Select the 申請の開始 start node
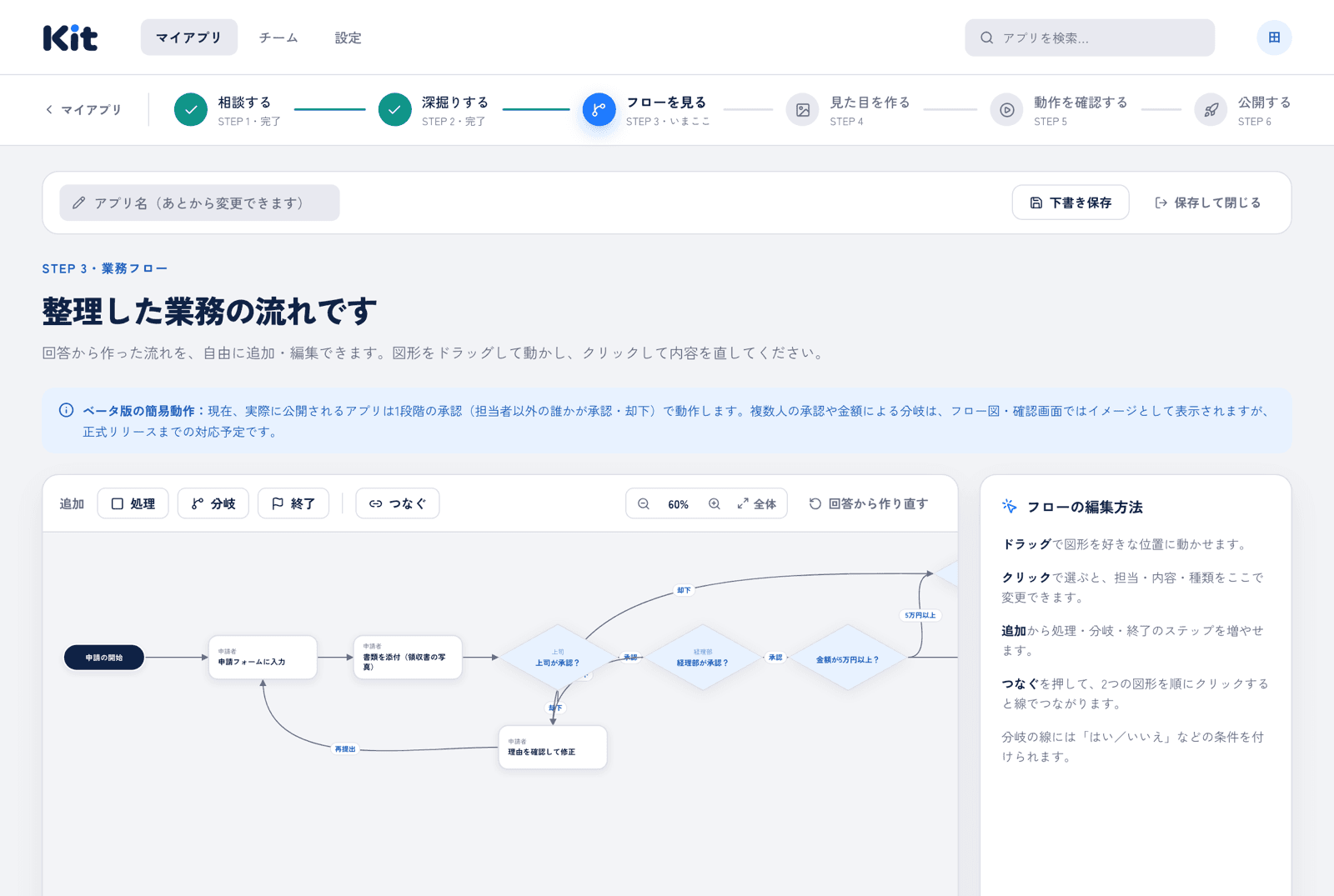The height and width of the screenshot is (896, 1334). (104, 658)
